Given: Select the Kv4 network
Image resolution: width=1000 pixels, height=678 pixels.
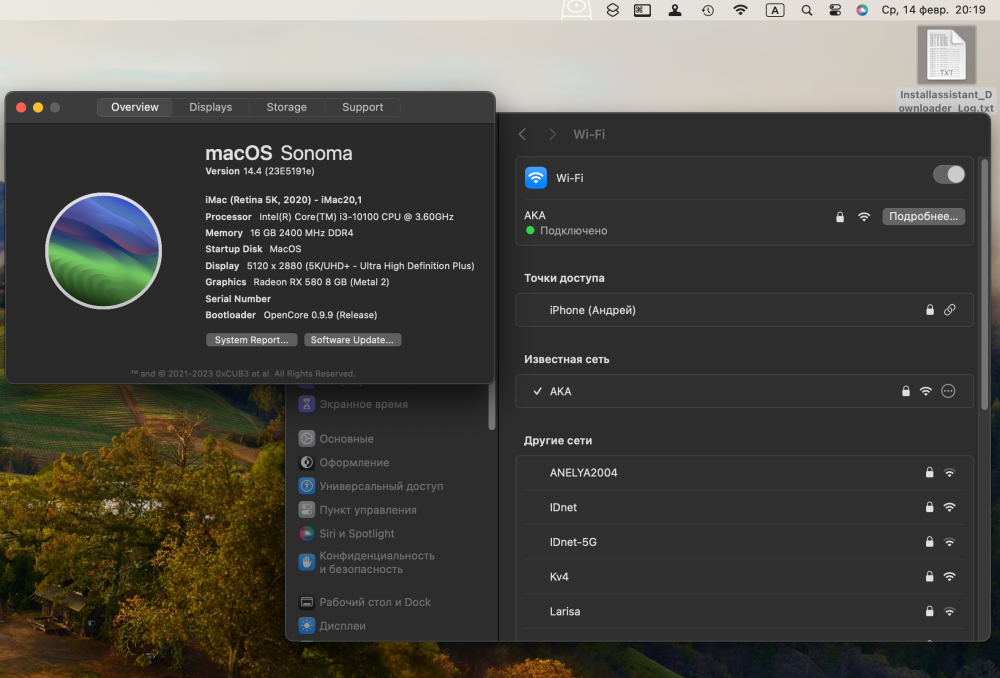Looking at the screenshot, I should click(x=744, y=577).
